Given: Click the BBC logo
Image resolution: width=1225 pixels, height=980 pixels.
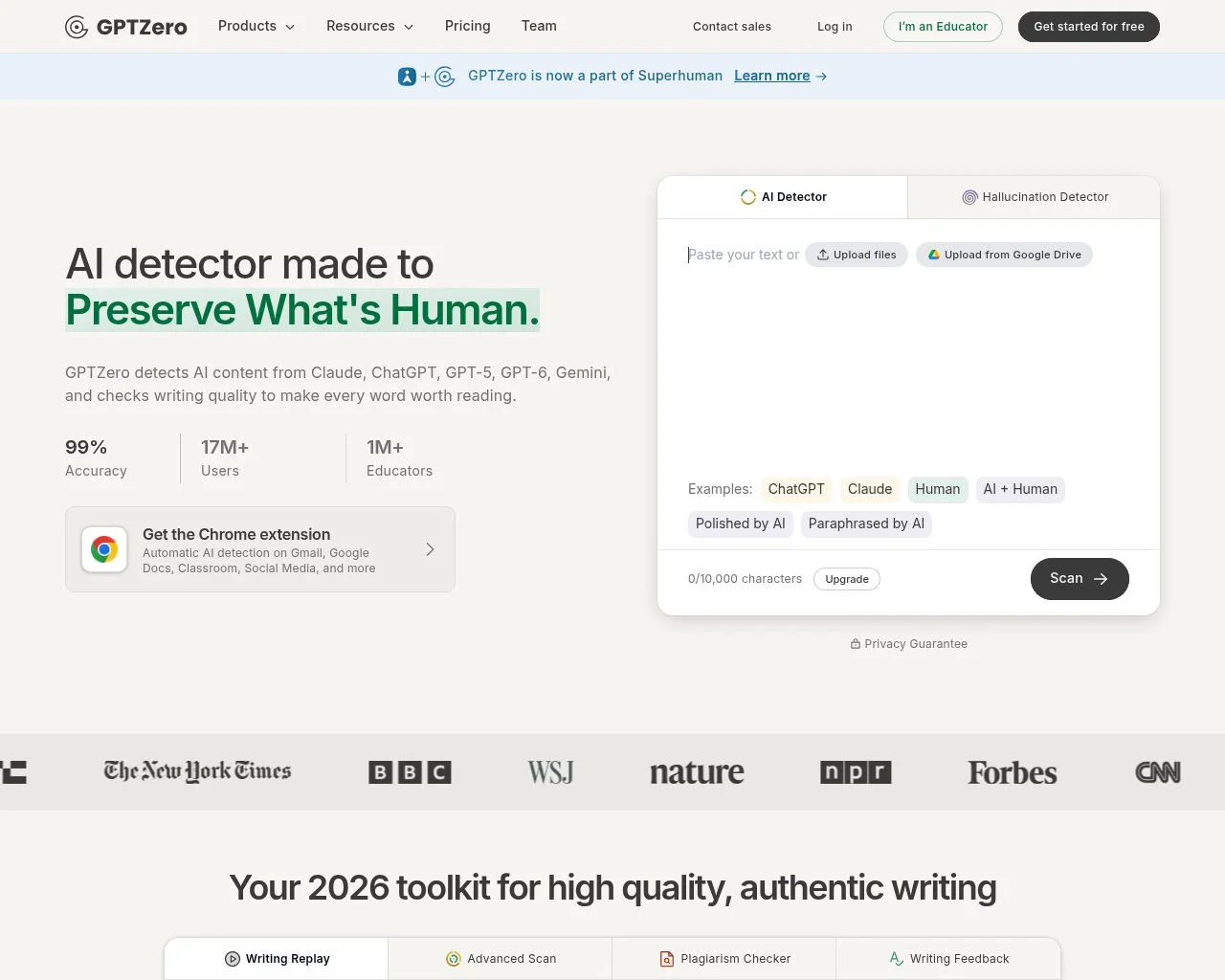Looking at the screenshot, I should [410, 772].
